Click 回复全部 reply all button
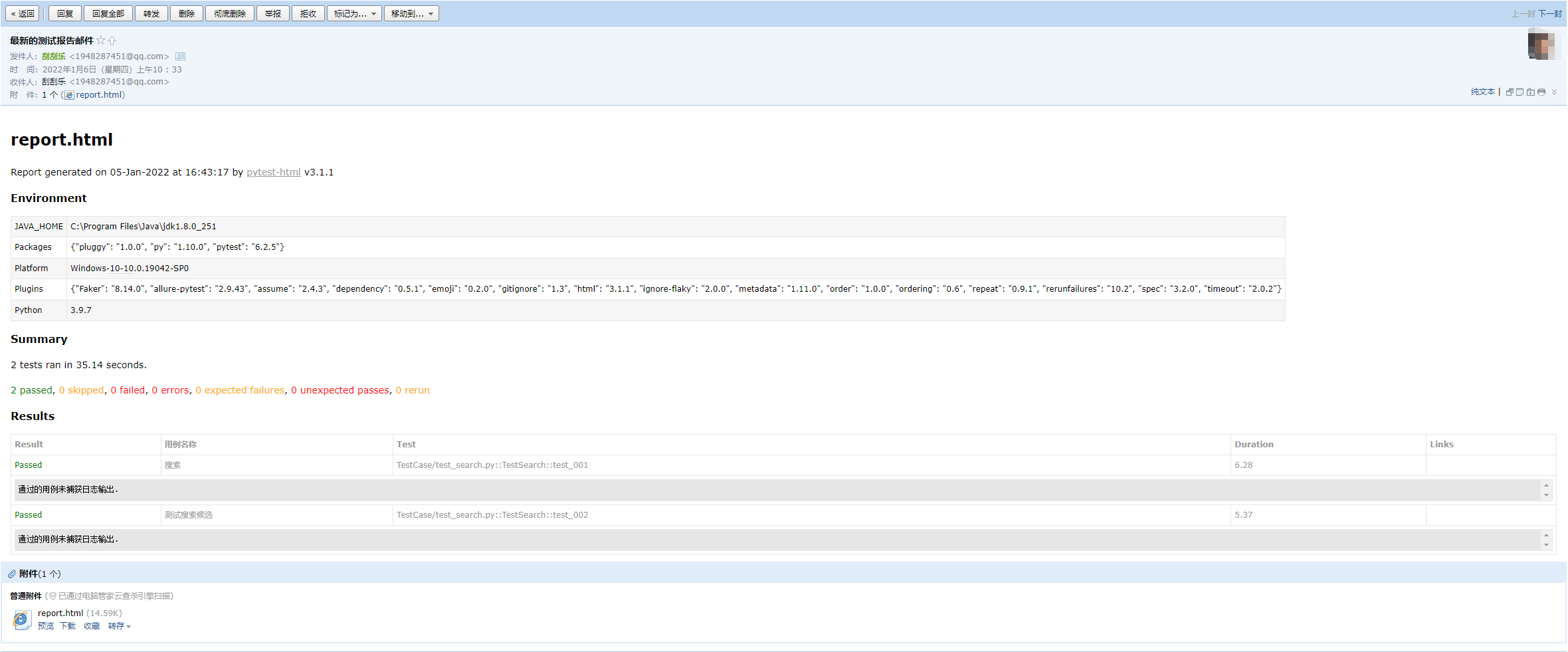Screen dimensions: 1568x652 [x=108, y=13]
